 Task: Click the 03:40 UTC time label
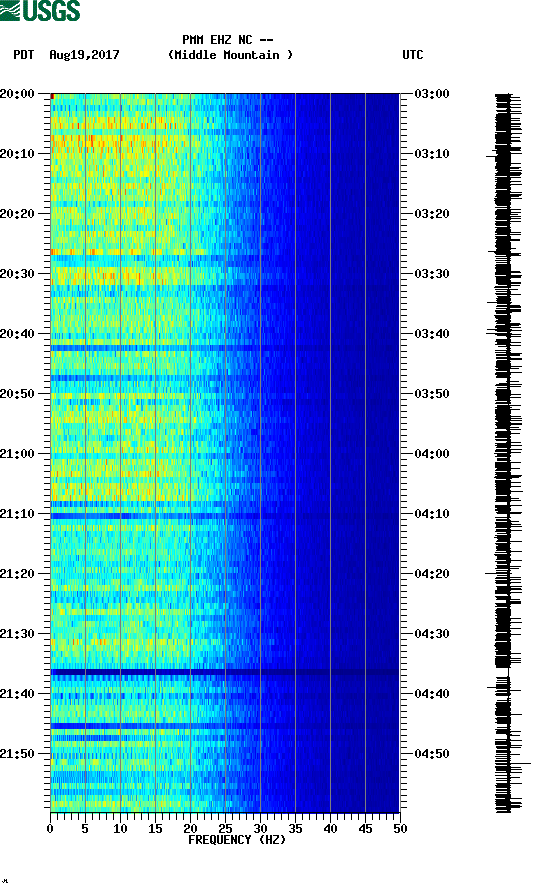point(432,334)
